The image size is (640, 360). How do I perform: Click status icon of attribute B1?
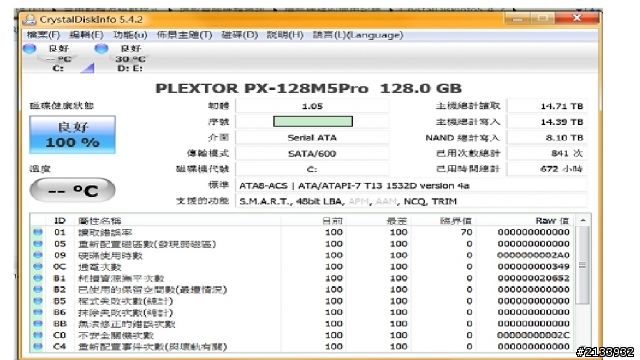coord(38,278)
